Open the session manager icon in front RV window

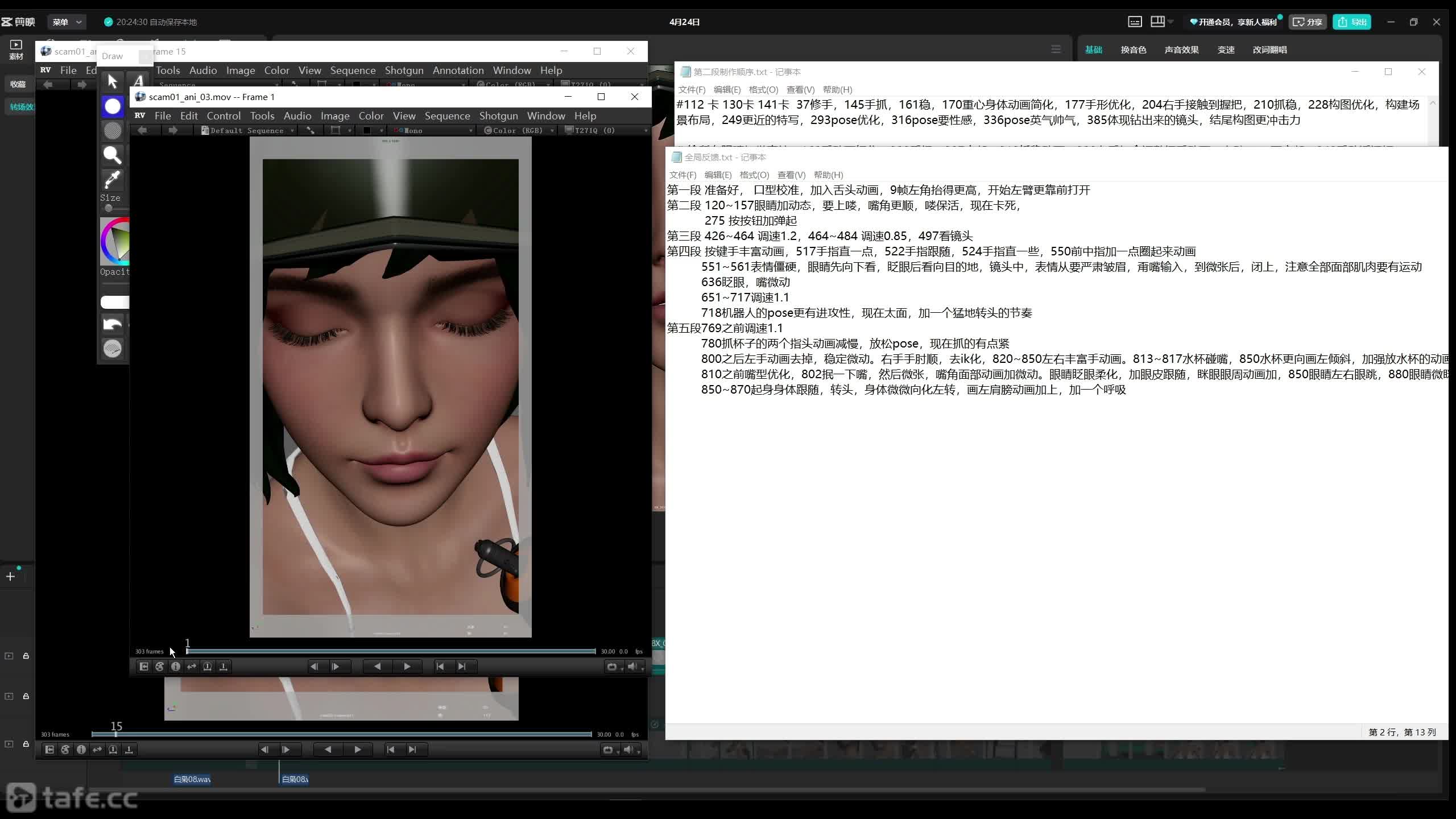coord(144,667)
